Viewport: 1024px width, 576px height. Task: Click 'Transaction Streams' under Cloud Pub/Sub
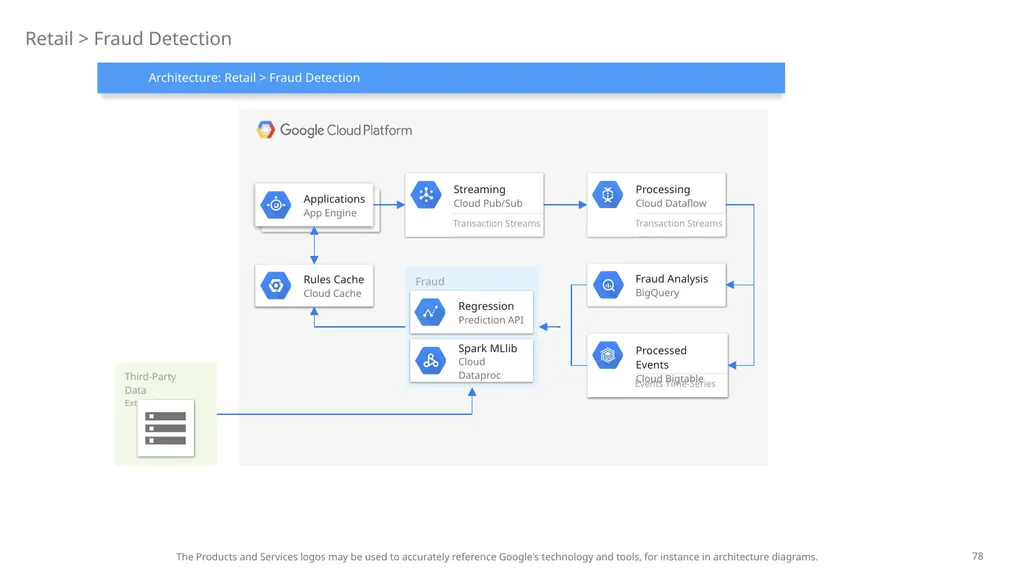[496, 223]
